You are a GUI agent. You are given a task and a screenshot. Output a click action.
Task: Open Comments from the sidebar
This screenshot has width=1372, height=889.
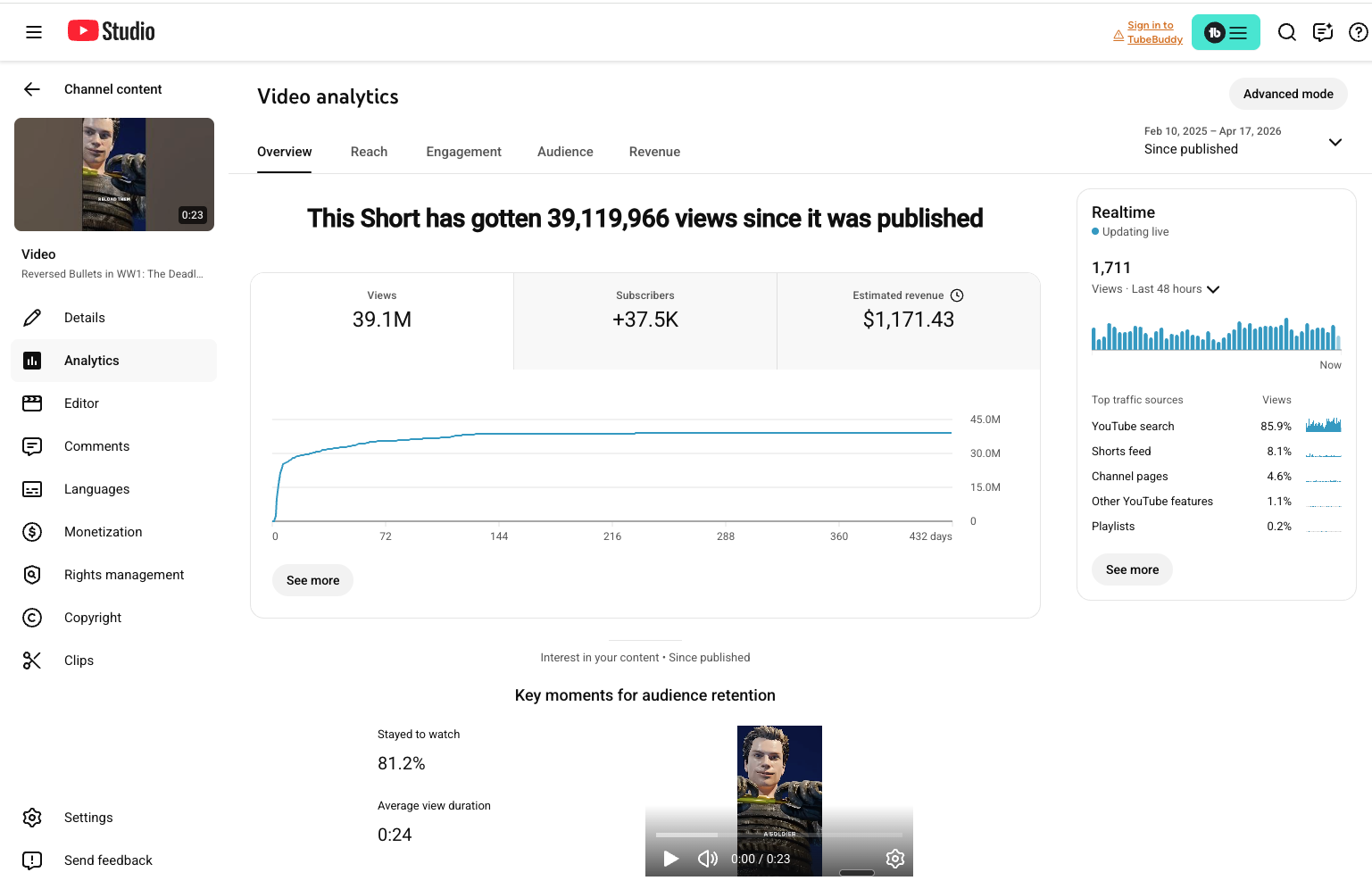(x=32, y=446)
